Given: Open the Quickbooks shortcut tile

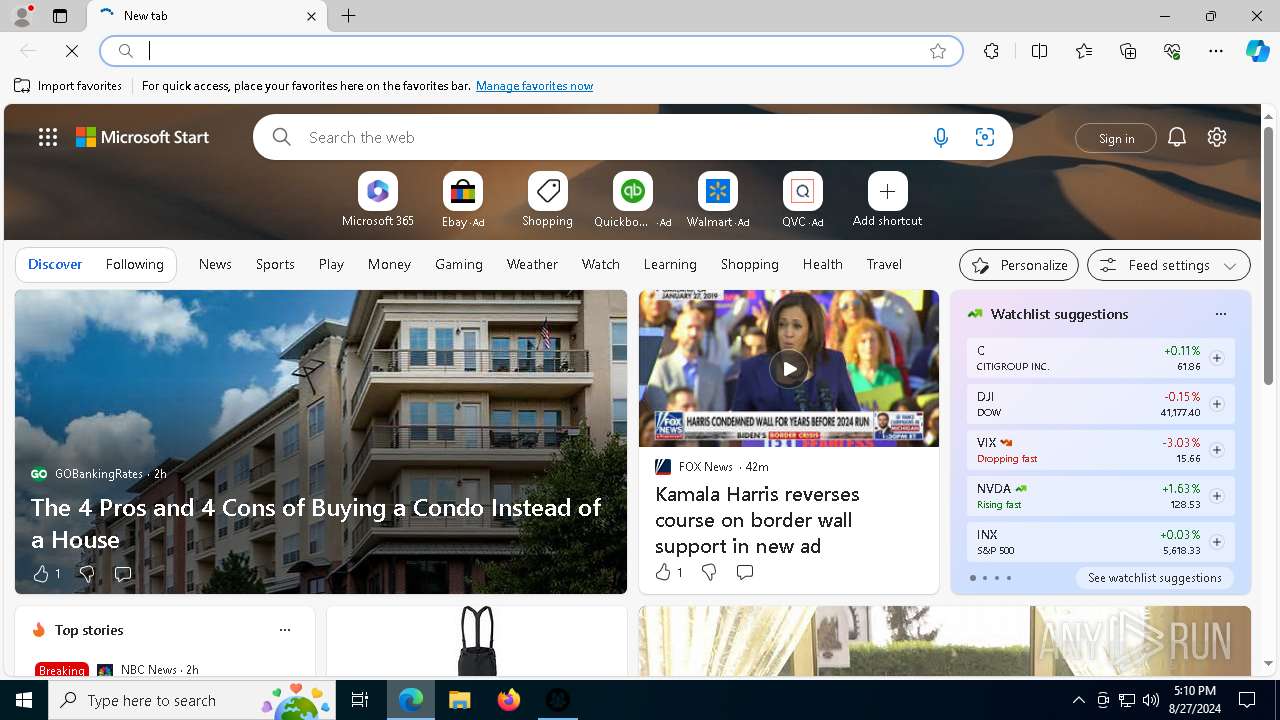Looking at the screenshot, I should [x=632, y=200].
